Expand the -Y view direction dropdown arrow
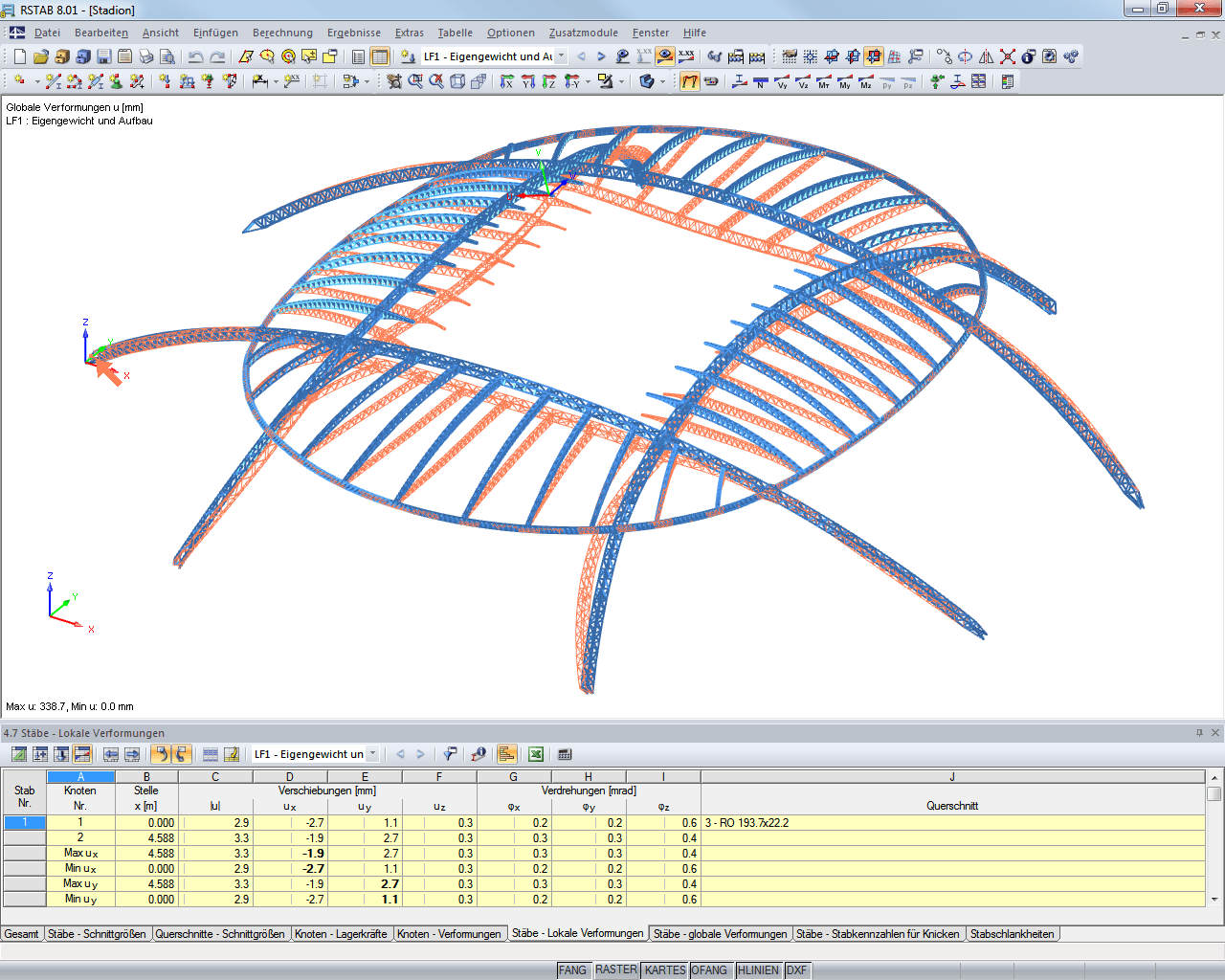1225x980 pixels. tap(588, 81)
